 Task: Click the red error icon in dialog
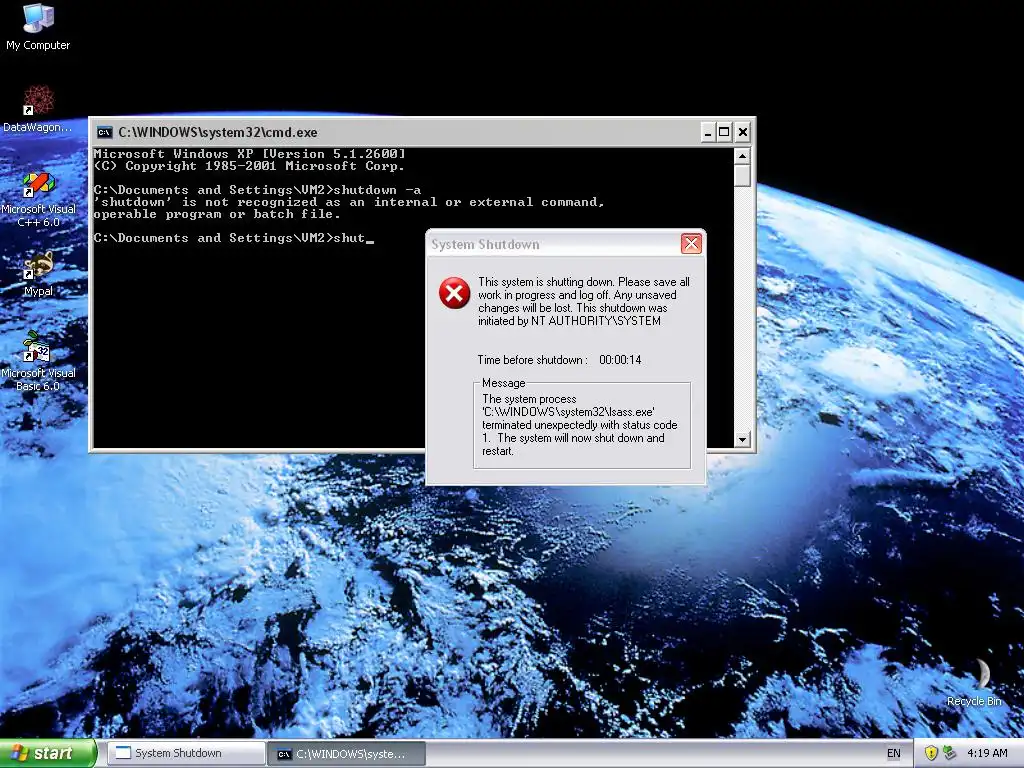(x=455, y=293)
